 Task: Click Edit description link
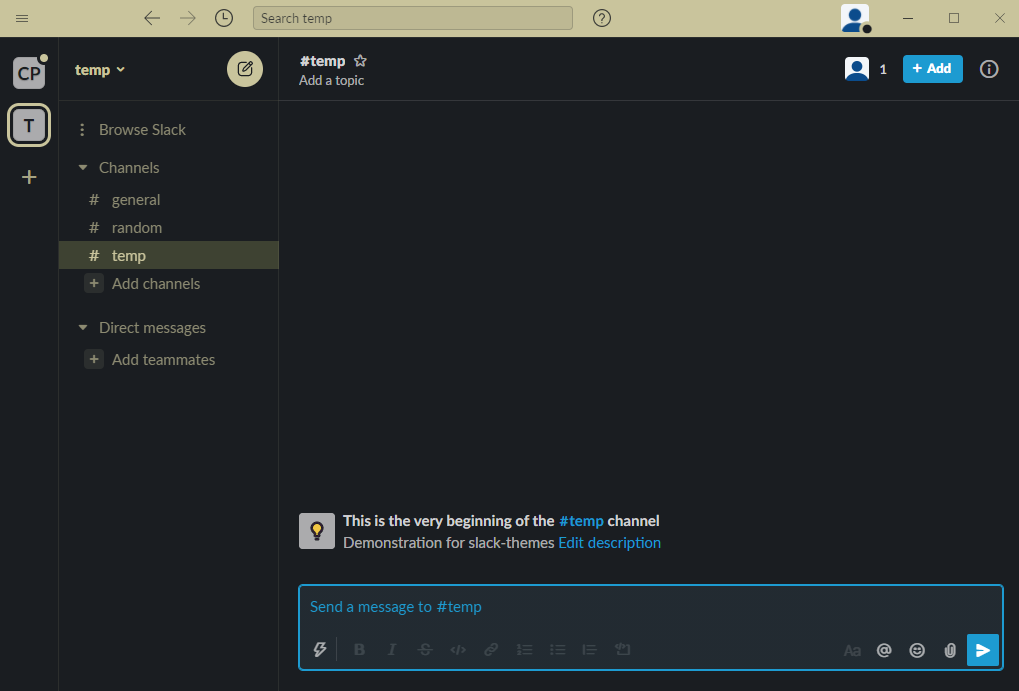[610, 543]
